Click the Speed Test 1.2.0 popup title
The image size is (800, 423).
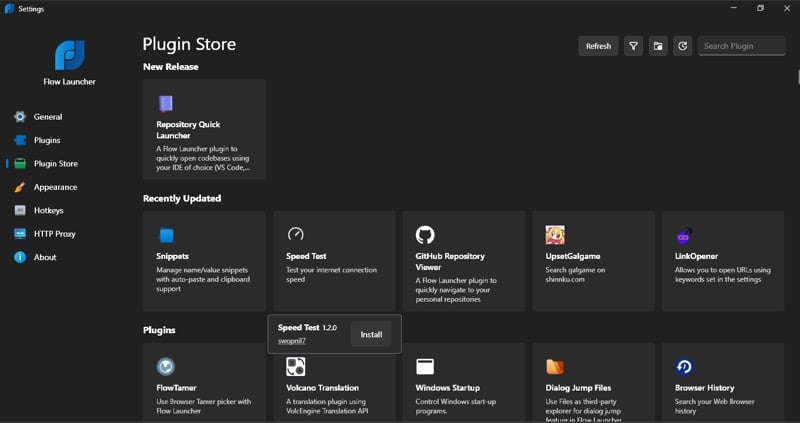click(307, 328)
